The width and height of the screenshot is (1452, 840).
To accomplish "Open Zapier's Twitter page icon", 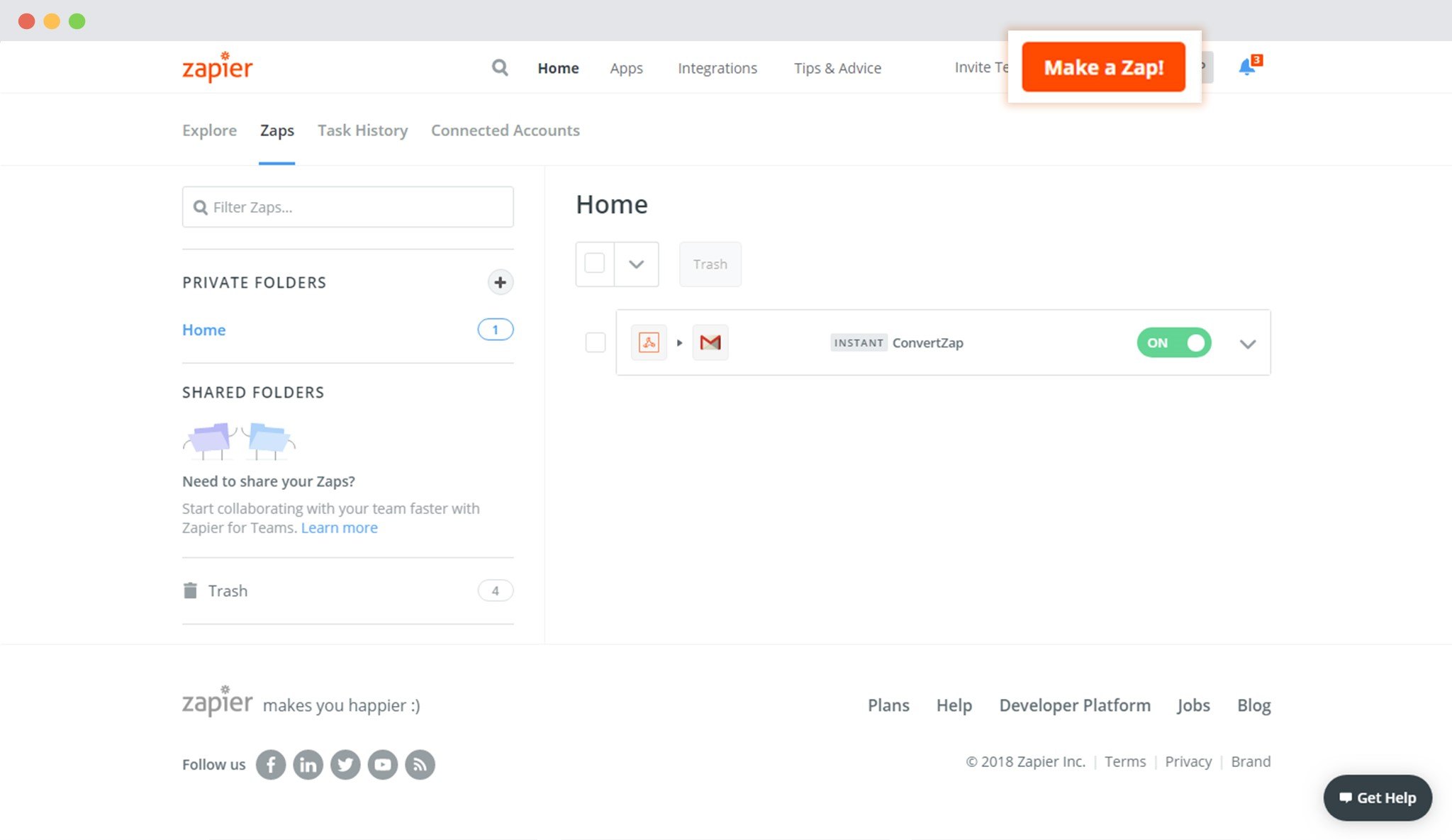I will [x=345, y=765].
